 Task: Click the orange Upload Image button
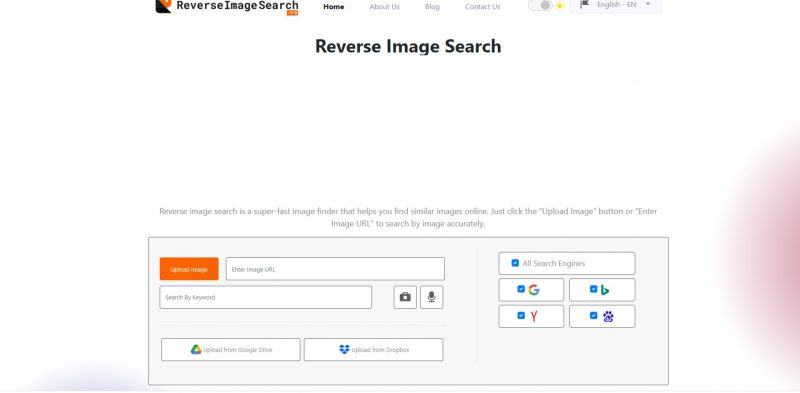click(189, 269)
